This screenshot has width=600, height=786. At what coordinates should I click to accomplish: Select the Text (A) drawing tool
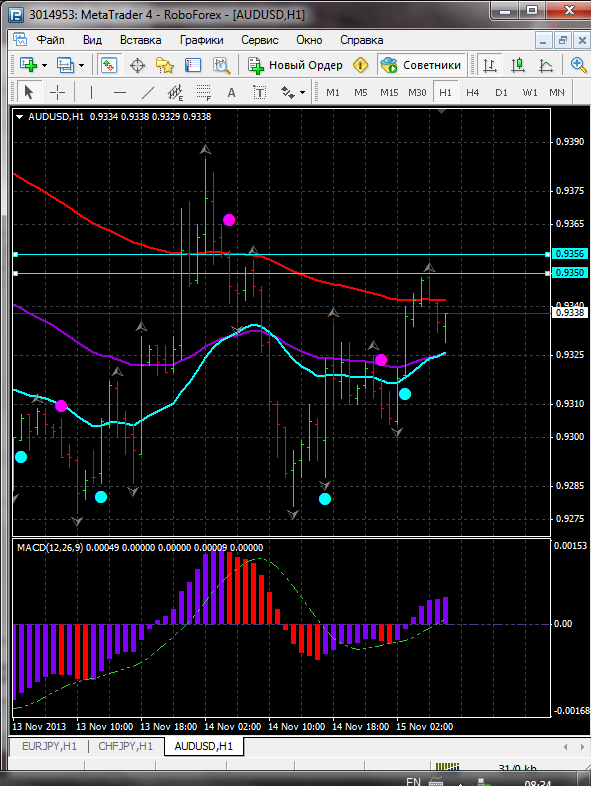[231, 92]
